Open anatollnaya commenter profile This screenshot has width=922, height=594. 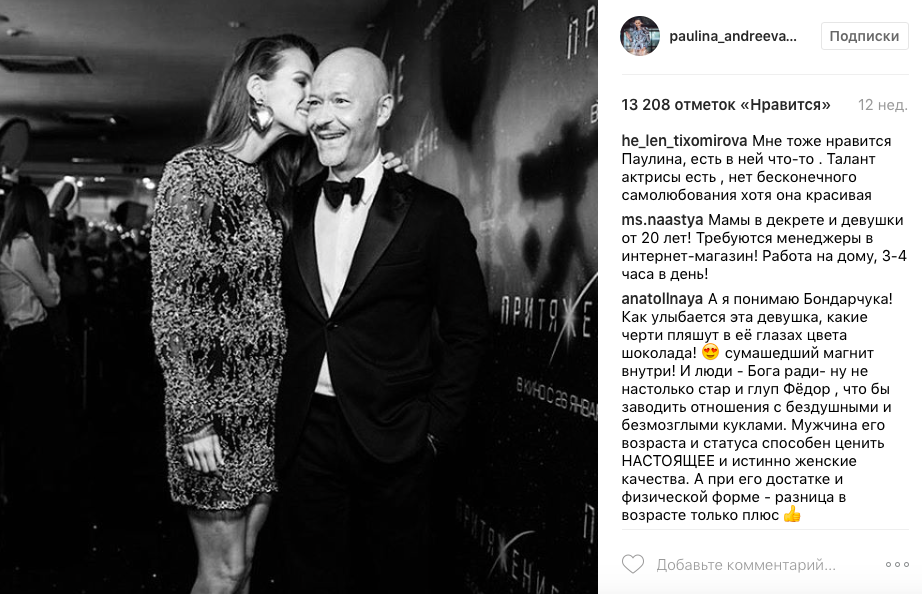662,299
